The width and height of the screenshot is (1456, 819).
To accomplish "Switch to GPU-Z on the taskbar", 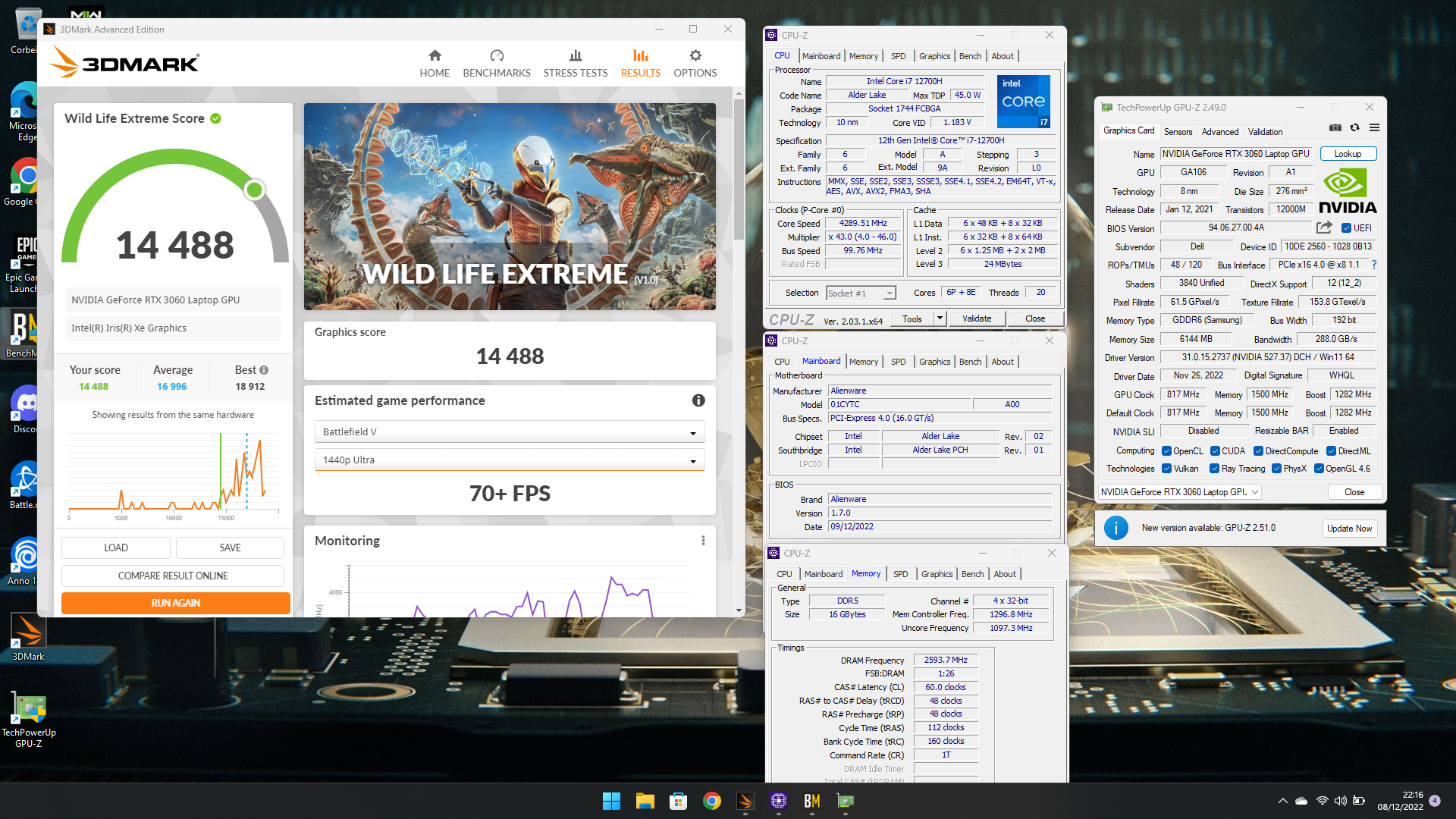I will coord(845,801).
